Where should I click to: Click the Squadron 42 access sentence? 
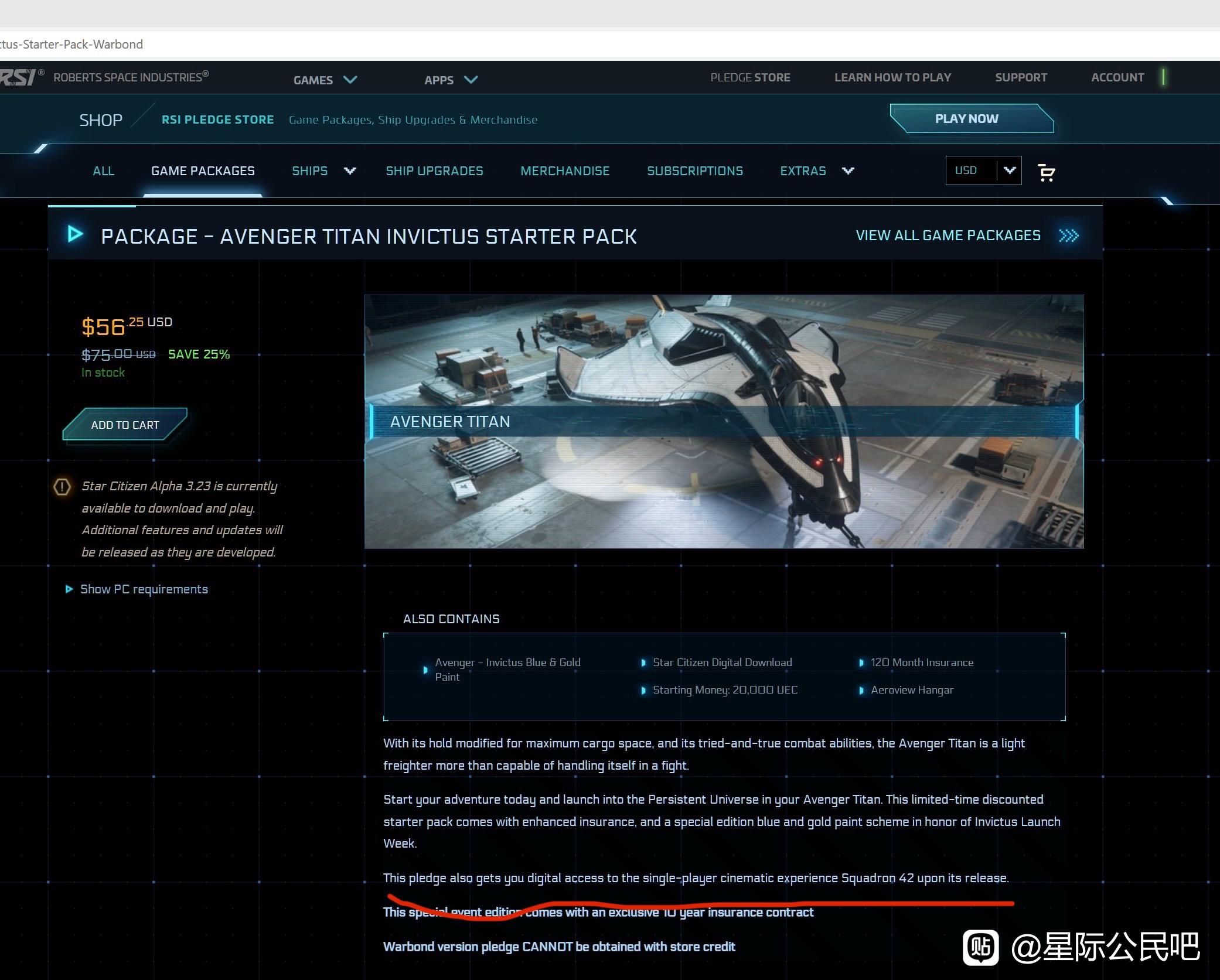click(x=696, y=877)
